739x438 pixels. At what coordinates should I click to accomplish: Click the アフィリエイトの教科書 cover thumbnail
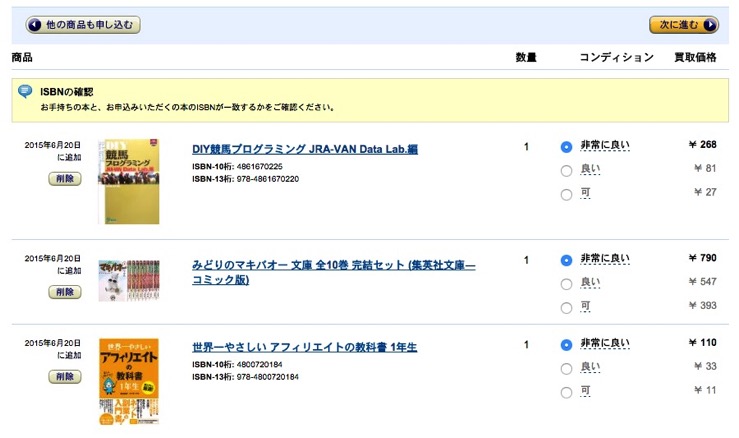(129, 381)
